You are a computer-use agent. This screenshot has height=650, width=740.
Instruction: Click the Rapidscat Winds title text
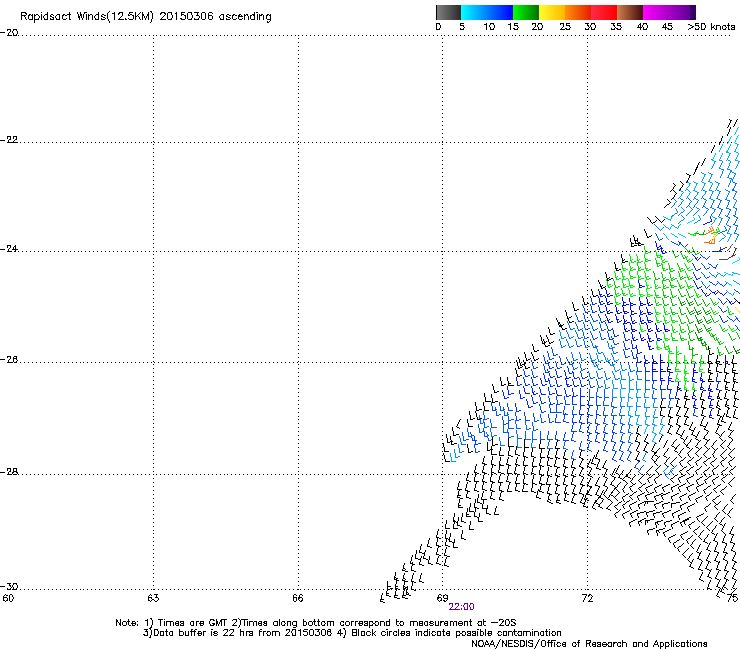point(146,17)
